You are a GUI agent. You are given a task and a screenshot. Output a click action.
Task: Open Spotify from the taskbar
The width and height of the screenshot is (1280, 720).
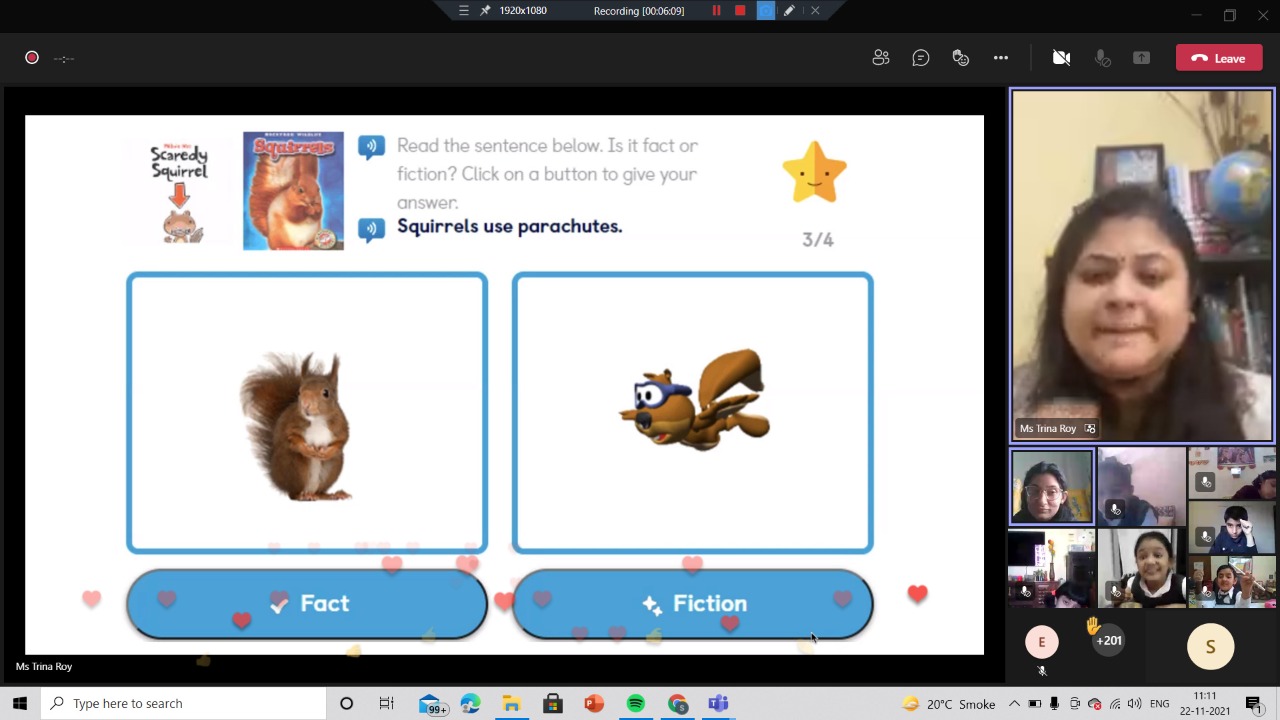(x=636, y=704)
